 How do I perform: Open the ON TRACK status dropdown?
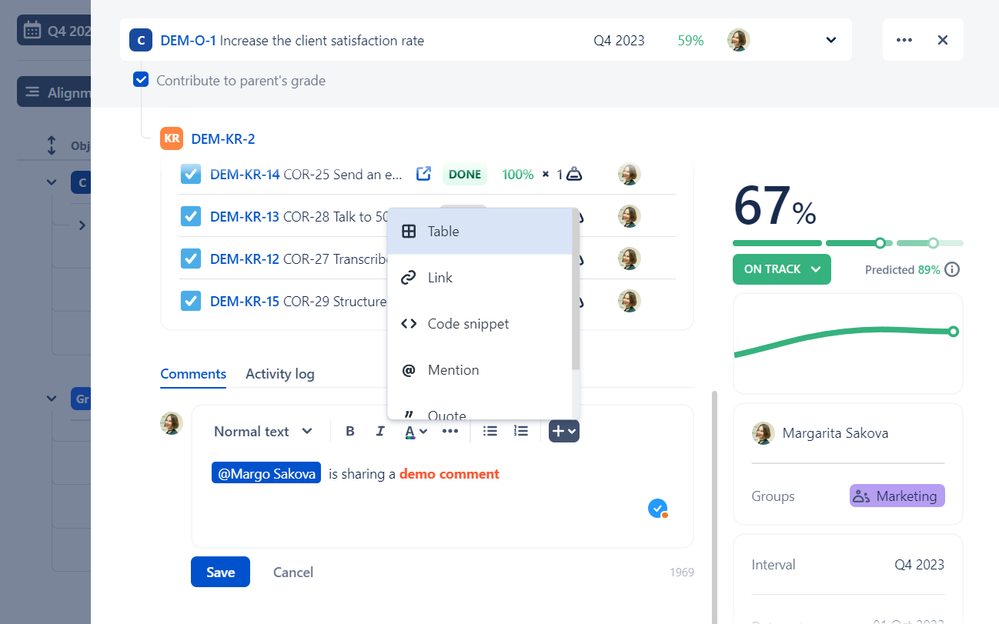click(x=782, y=269)
